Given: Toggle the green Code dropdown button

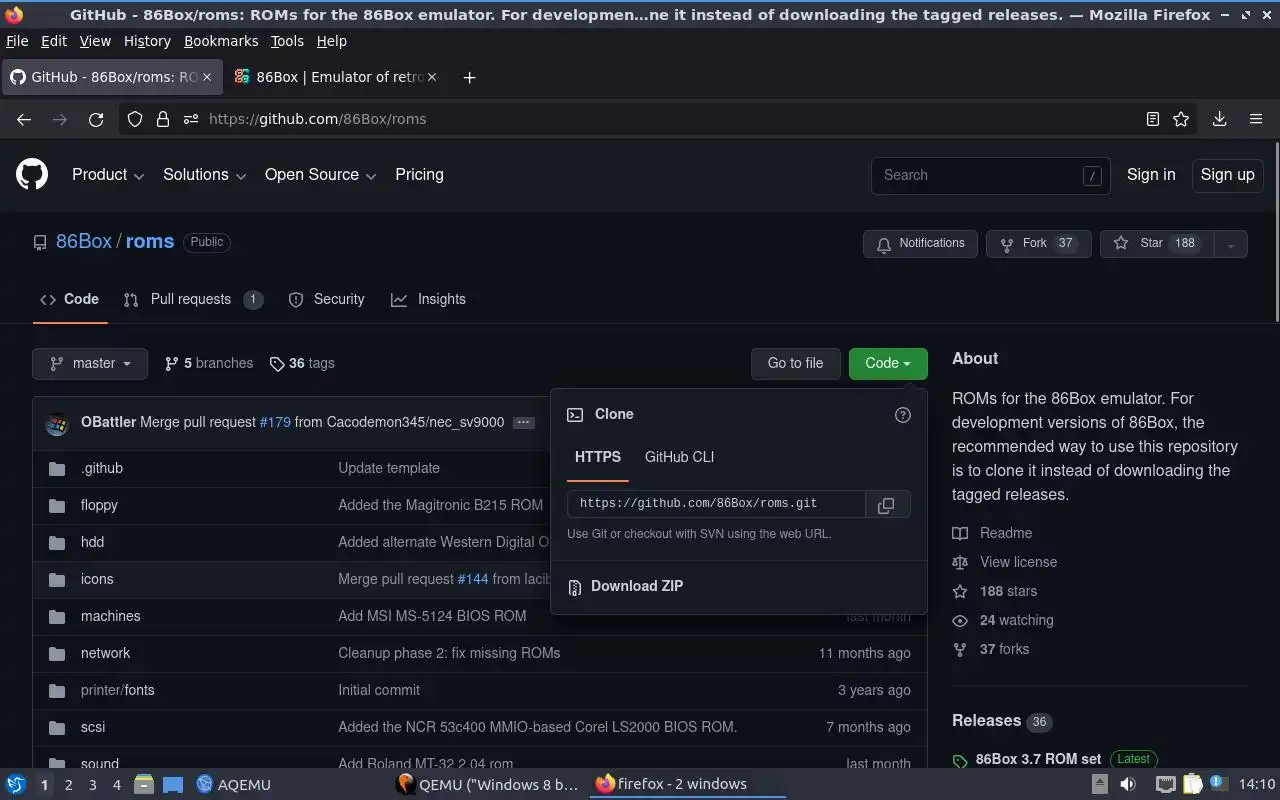Looking at the screenshot, I should tap(888, 364).
